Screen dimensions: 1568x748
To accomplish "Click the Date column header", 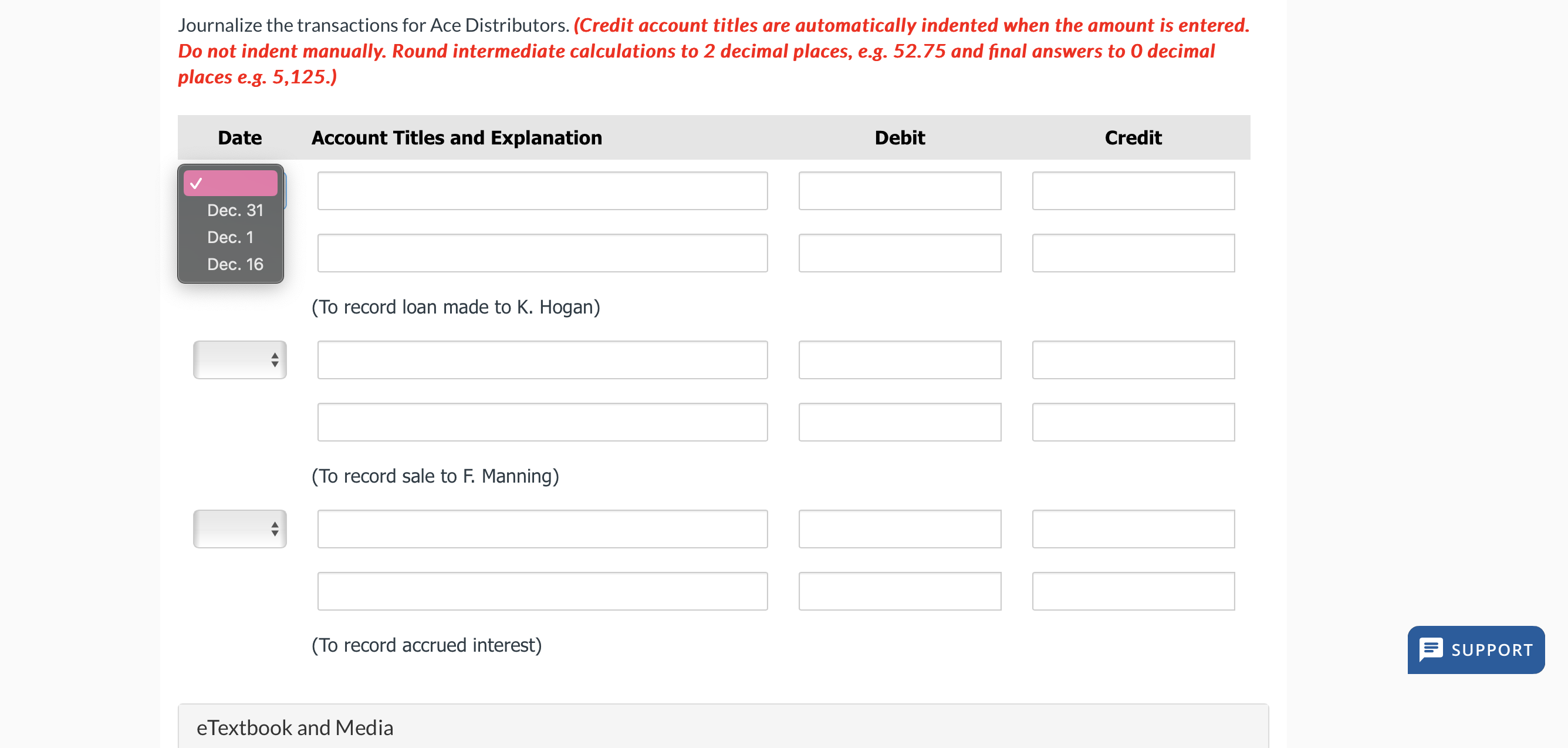I will [239, 137].
